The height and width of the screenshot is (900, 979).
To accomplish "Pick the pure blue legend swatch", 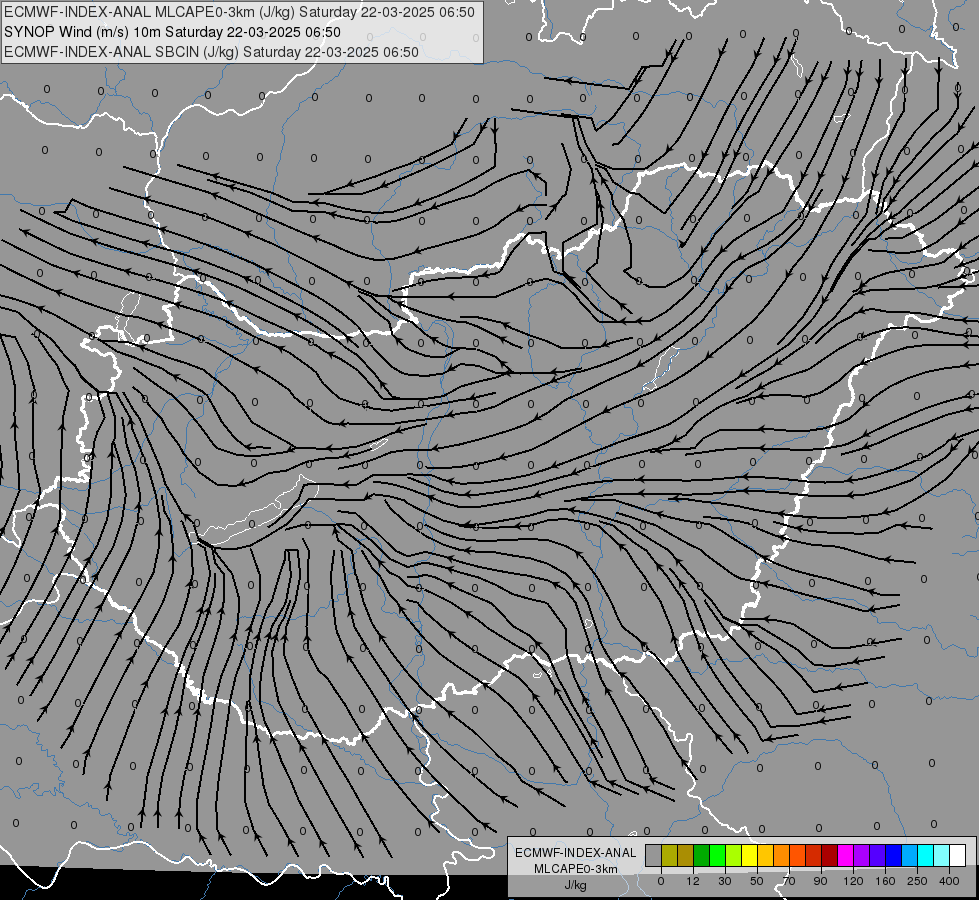I will pyautogui.click(x=893, y=855).
